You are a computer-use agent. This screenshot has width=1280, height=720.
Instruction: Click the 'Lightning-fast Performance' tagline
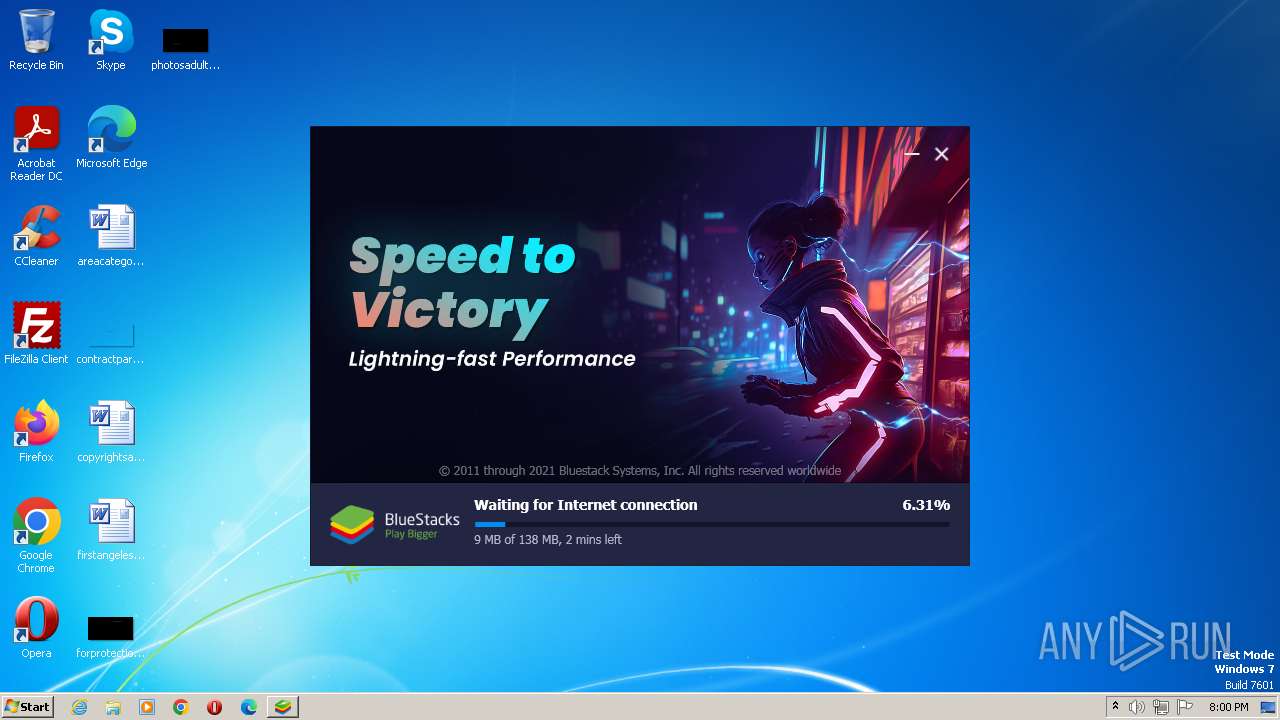[492, 359]
